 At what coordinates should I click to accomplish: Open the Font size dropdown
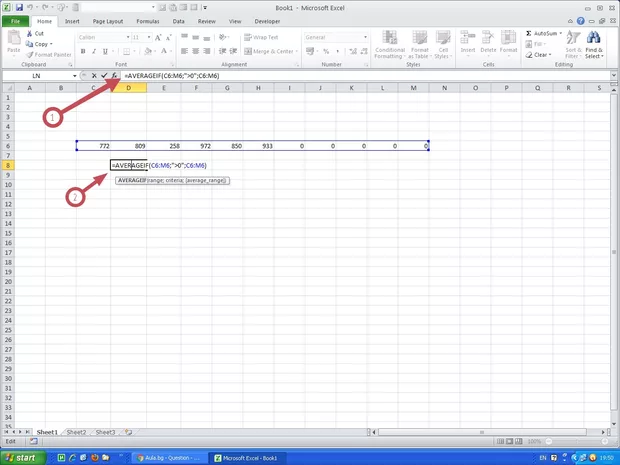149,37
